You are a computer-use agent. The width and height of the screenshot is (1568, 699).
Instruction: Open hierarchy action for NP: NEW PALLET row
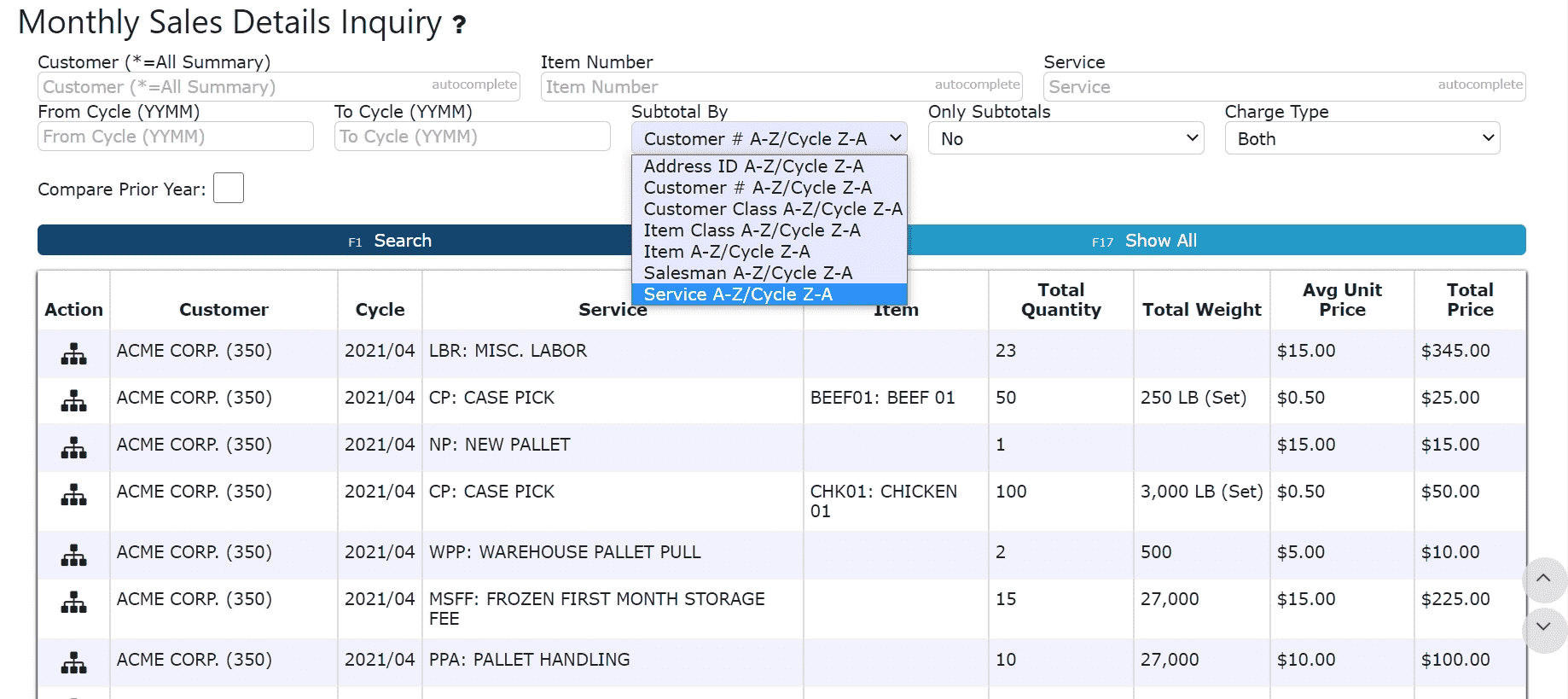point(74,447)
